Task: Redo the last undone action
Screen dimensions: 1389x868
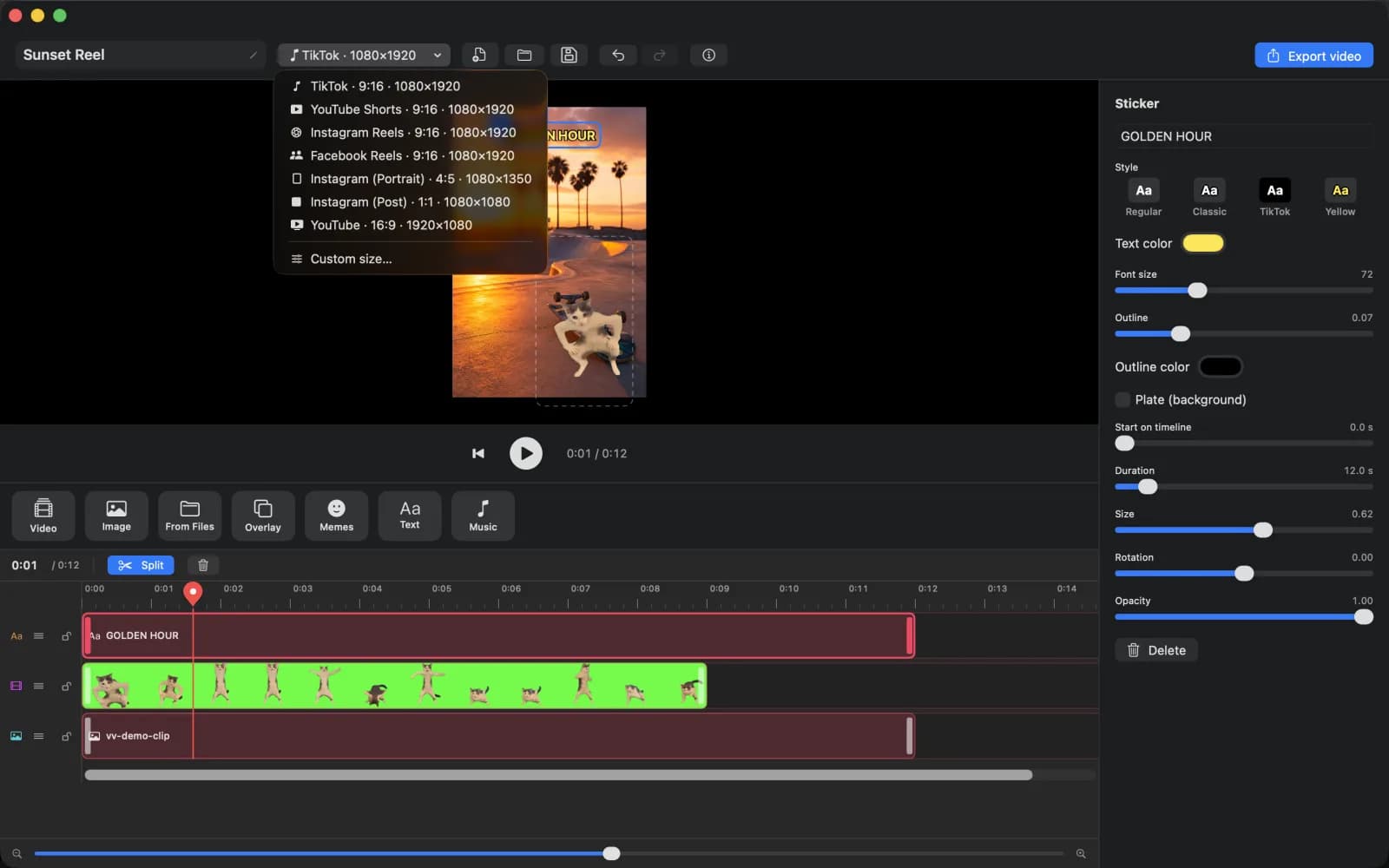Action: pos(660,55)
